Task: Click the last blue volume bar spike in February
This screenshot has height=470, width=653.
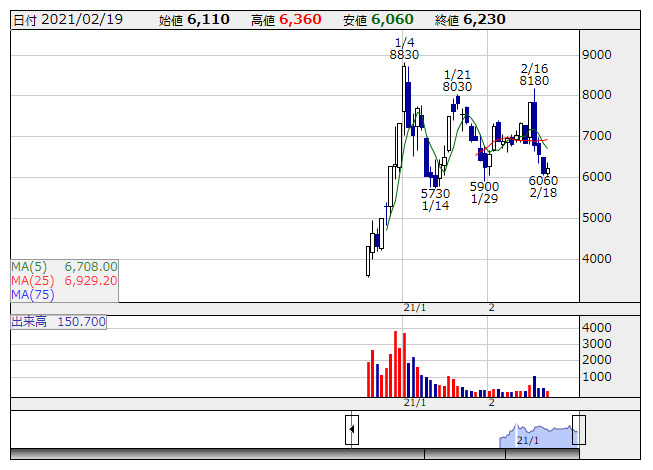Action: (534, 387)
